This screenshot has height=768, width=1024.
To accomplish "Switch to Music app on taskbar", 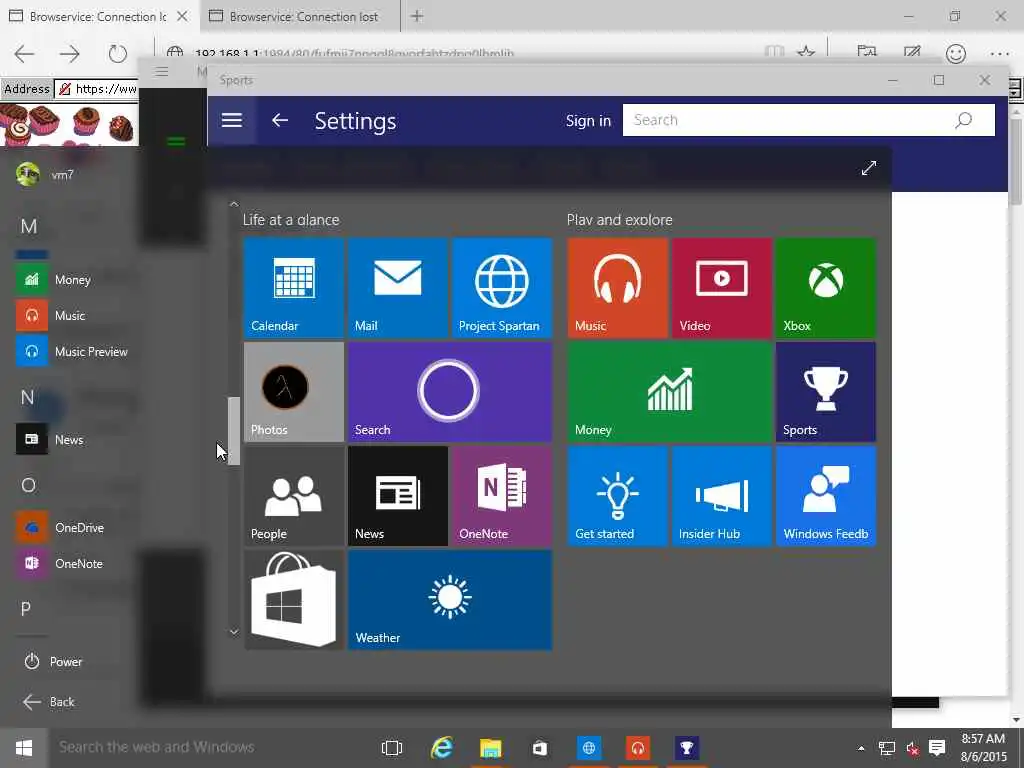I will [x=637, y=748].
